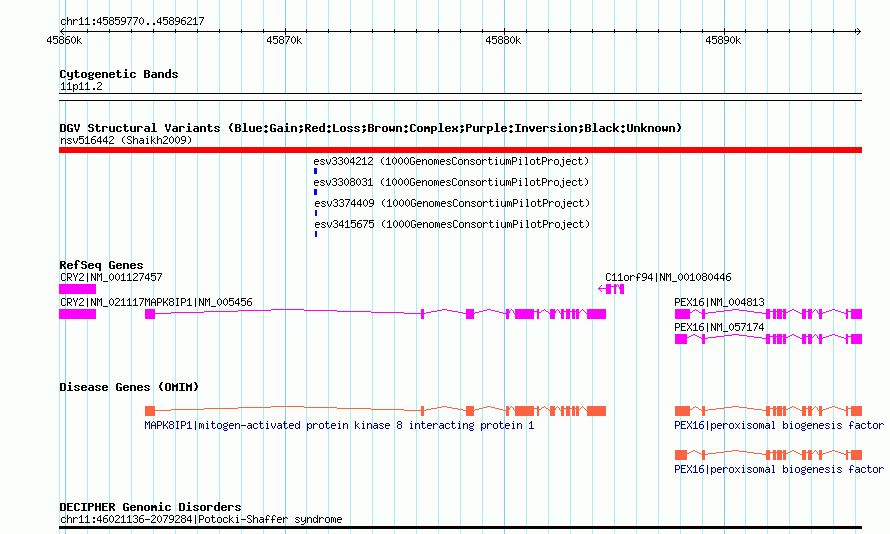Click the MAPK8IP1|NM_005456 RefSeq label
This screenshot has height=534, width=890.
point(199,302)
